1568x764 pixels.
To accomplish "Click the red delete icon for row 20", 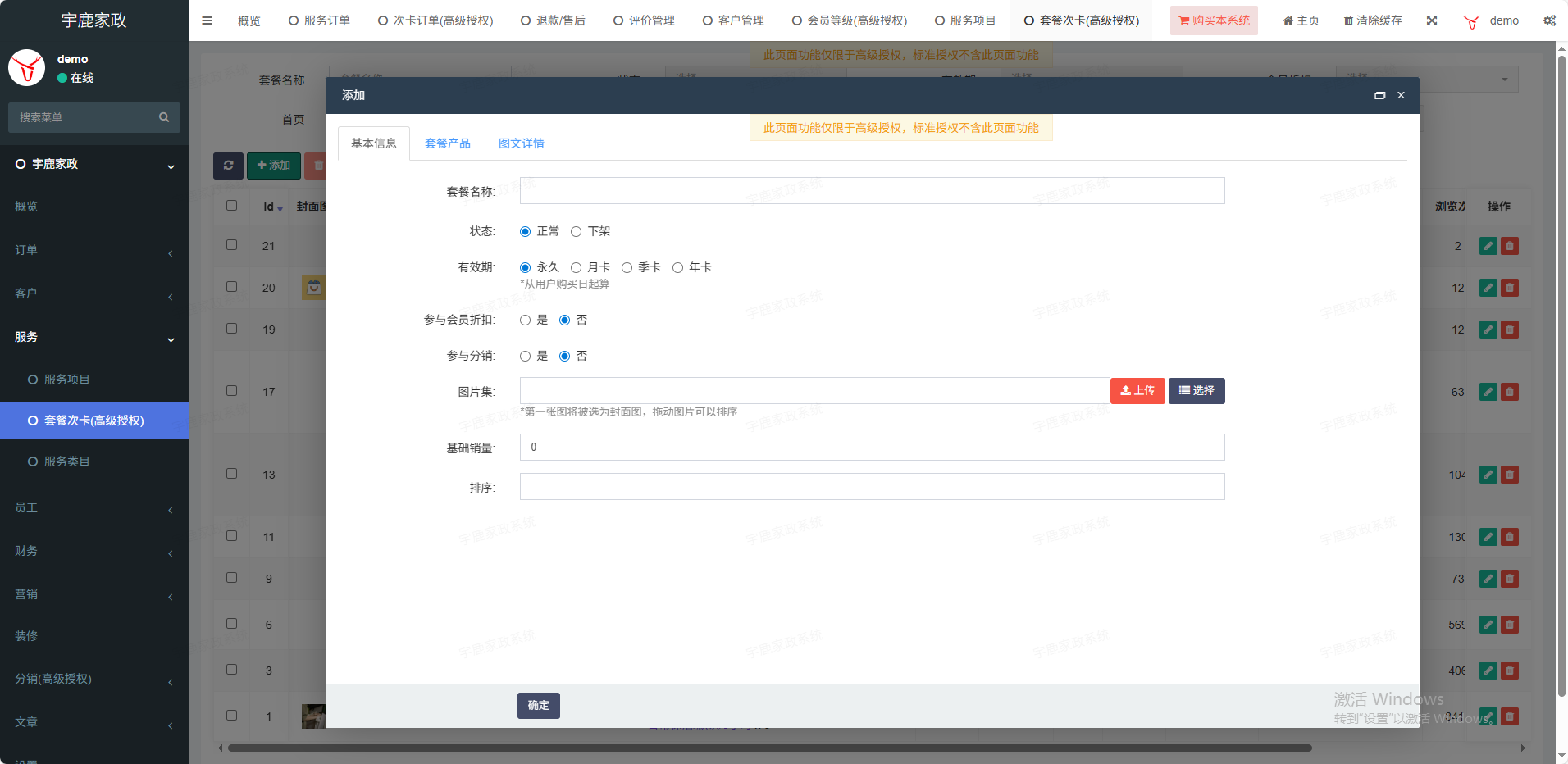I will pos(1510,288).
